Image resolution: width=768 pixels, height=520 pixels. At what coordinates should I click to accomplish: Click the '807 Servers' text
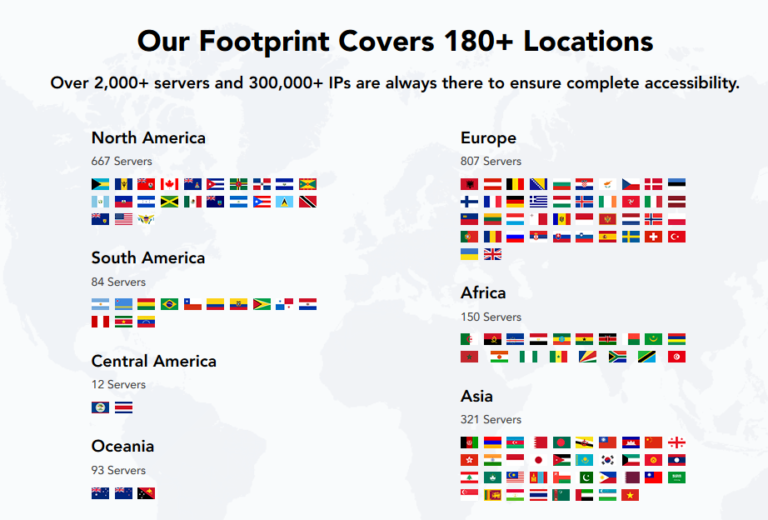pos(491,161)
